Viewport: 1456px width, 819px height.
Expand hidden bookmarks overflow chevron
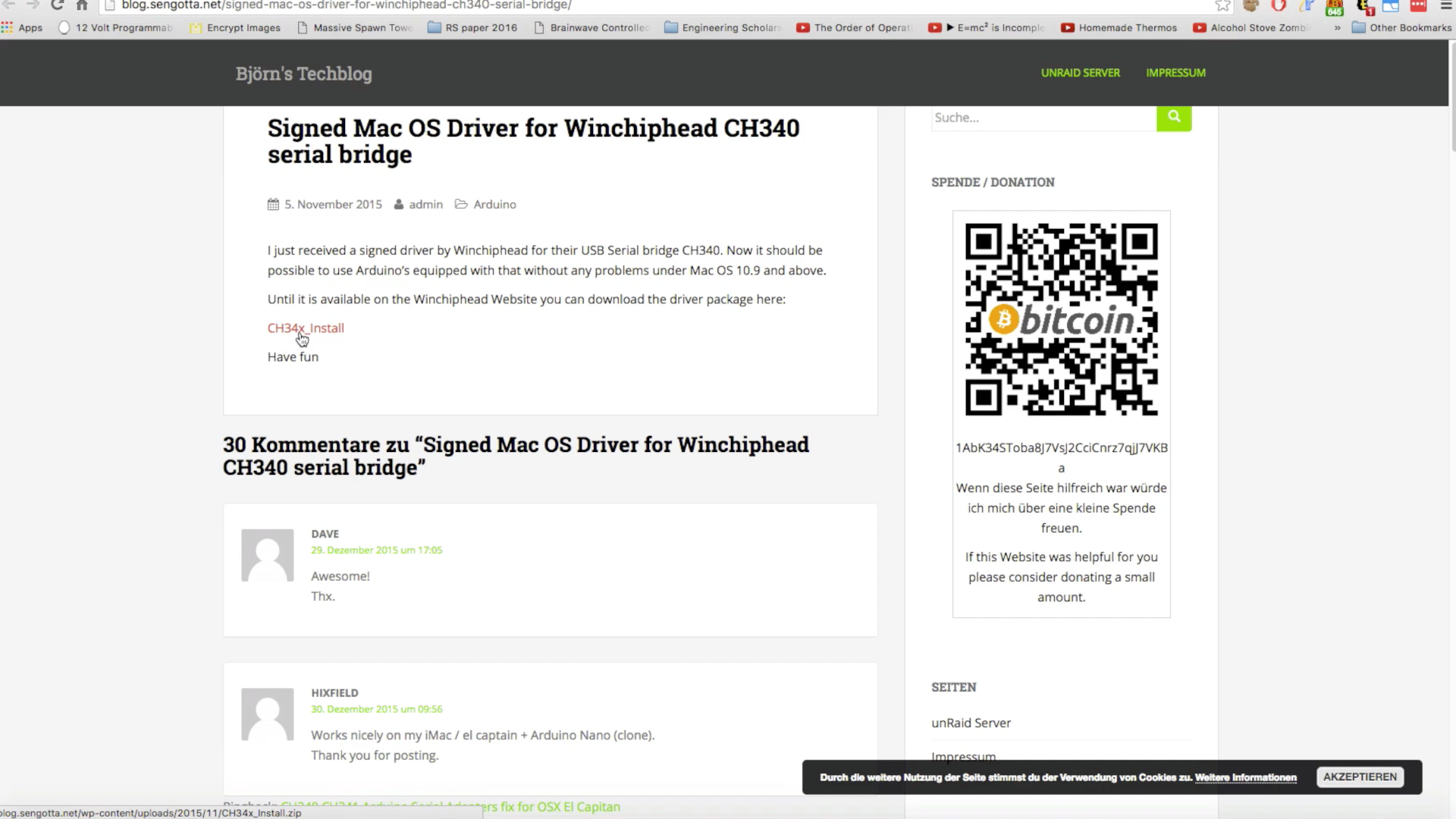tap(1337, 28)
